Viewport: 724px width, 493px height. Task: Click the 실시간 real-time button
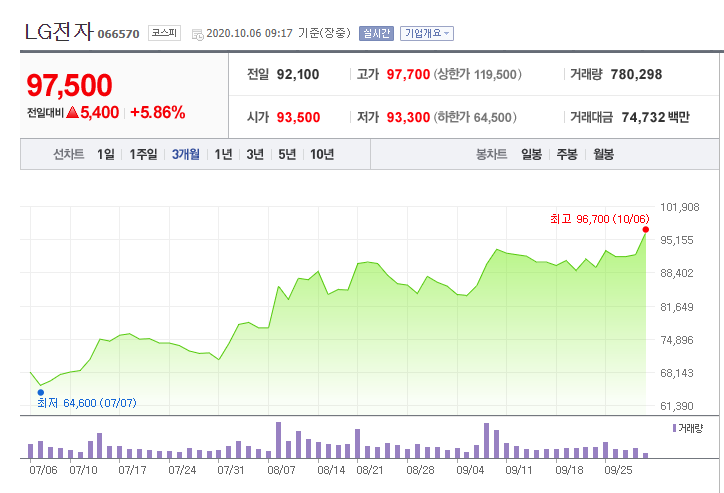click(x=375, y=33)
